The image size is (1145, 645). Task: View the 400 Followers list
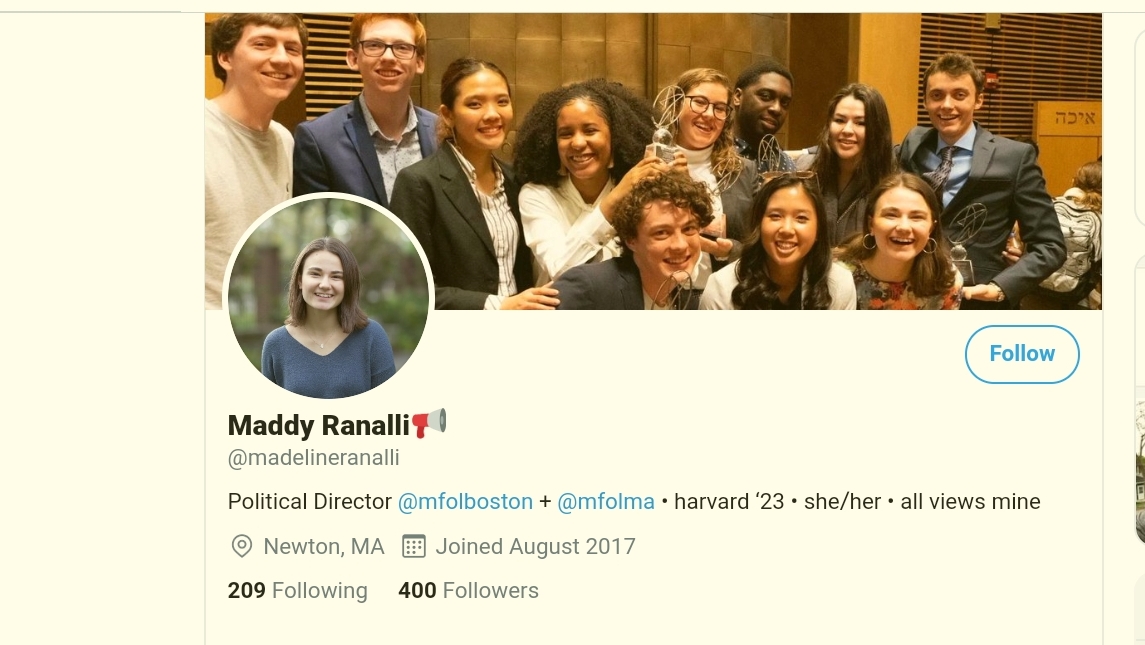click(x=468, y=590)
